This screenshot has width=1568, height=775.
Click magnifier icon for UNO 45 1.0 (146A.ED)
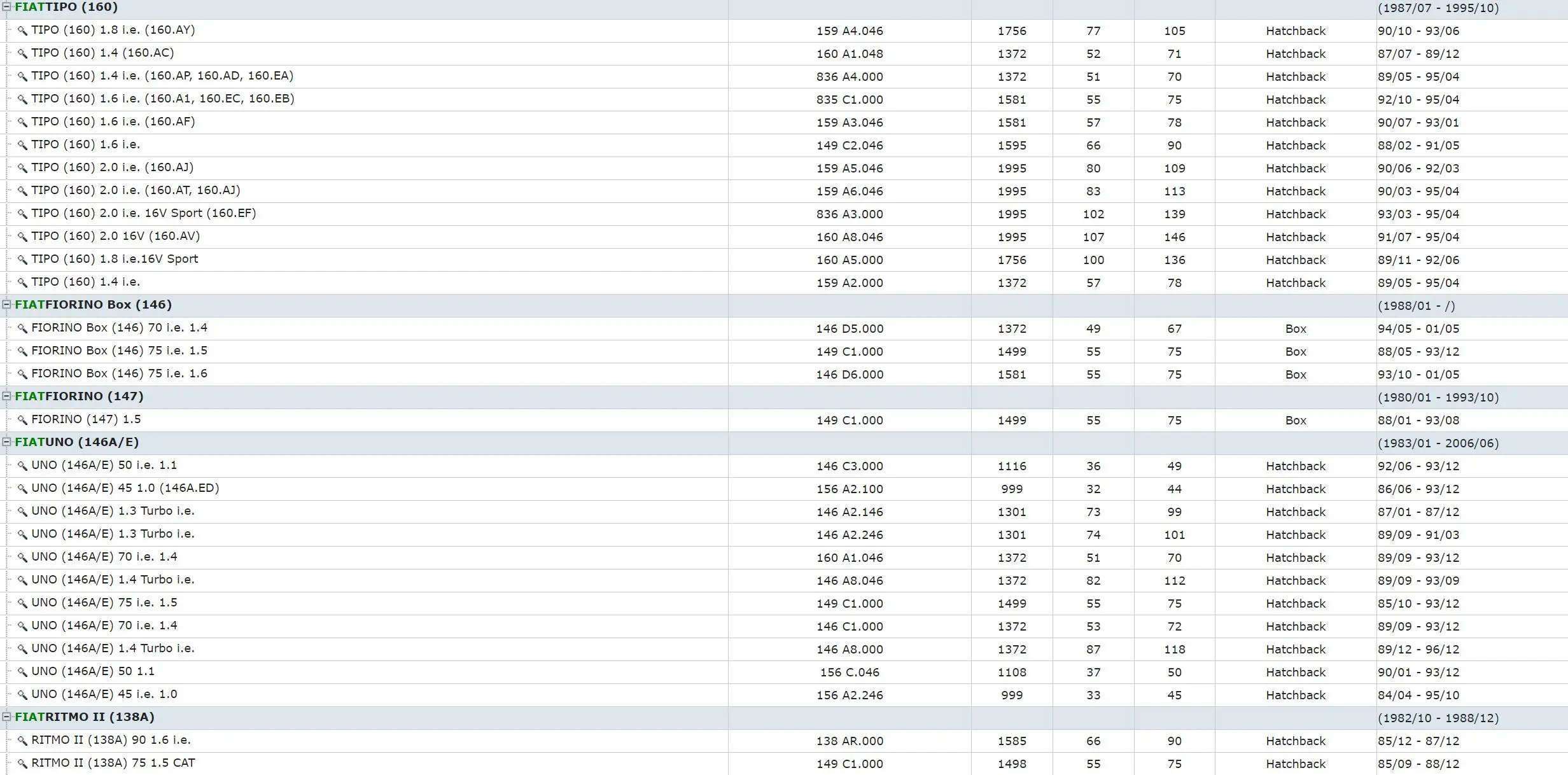coord(22,489)
